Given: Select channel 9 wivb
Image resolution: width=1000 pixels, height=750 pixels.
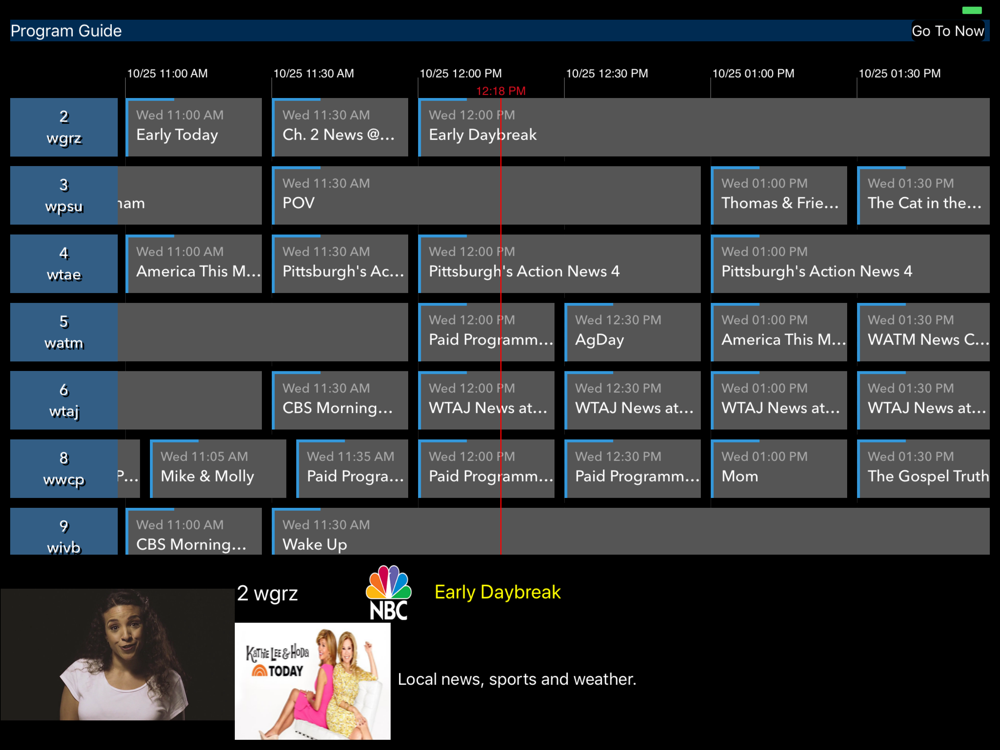Looking at the screenshot, I should [64, 531].
